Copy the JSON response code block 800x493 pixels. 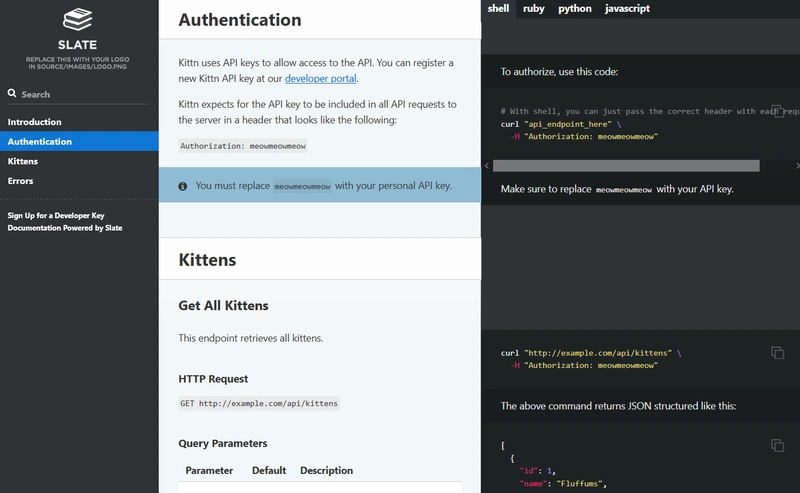(x=777, y=445)
